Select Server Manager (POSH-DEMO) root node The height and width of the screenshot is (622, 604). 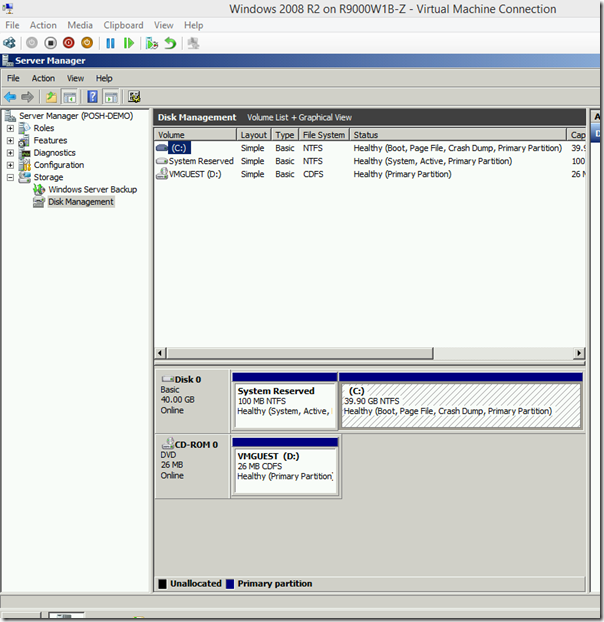[76, 116]
